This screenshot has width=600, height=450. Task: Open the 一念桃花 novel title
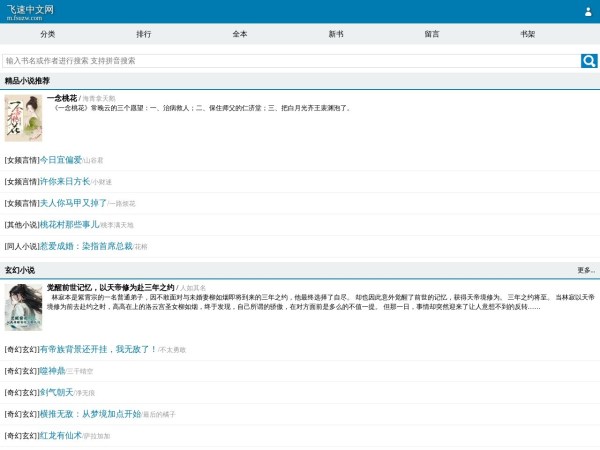click(63, 98)
